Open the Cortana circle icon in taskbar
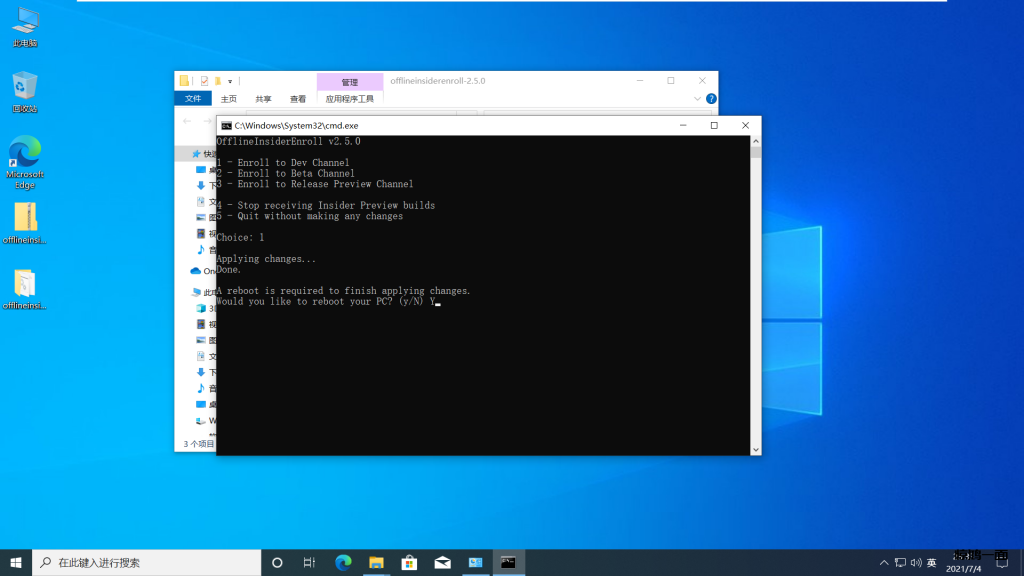Image resolution: width=1024 pixels, height=576 pixels. 277,562
